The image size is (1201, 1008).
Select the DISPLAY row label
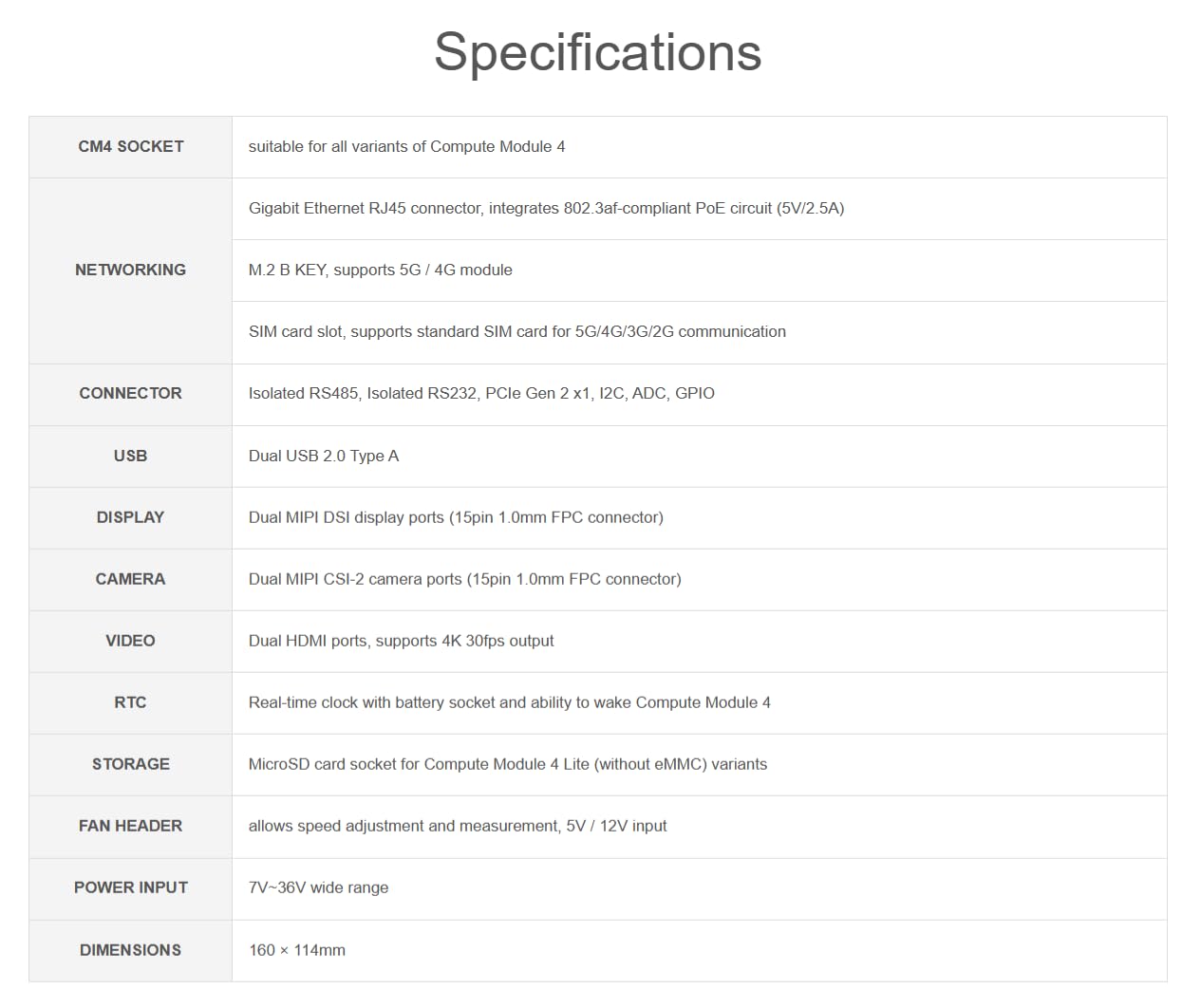(131, 517)
